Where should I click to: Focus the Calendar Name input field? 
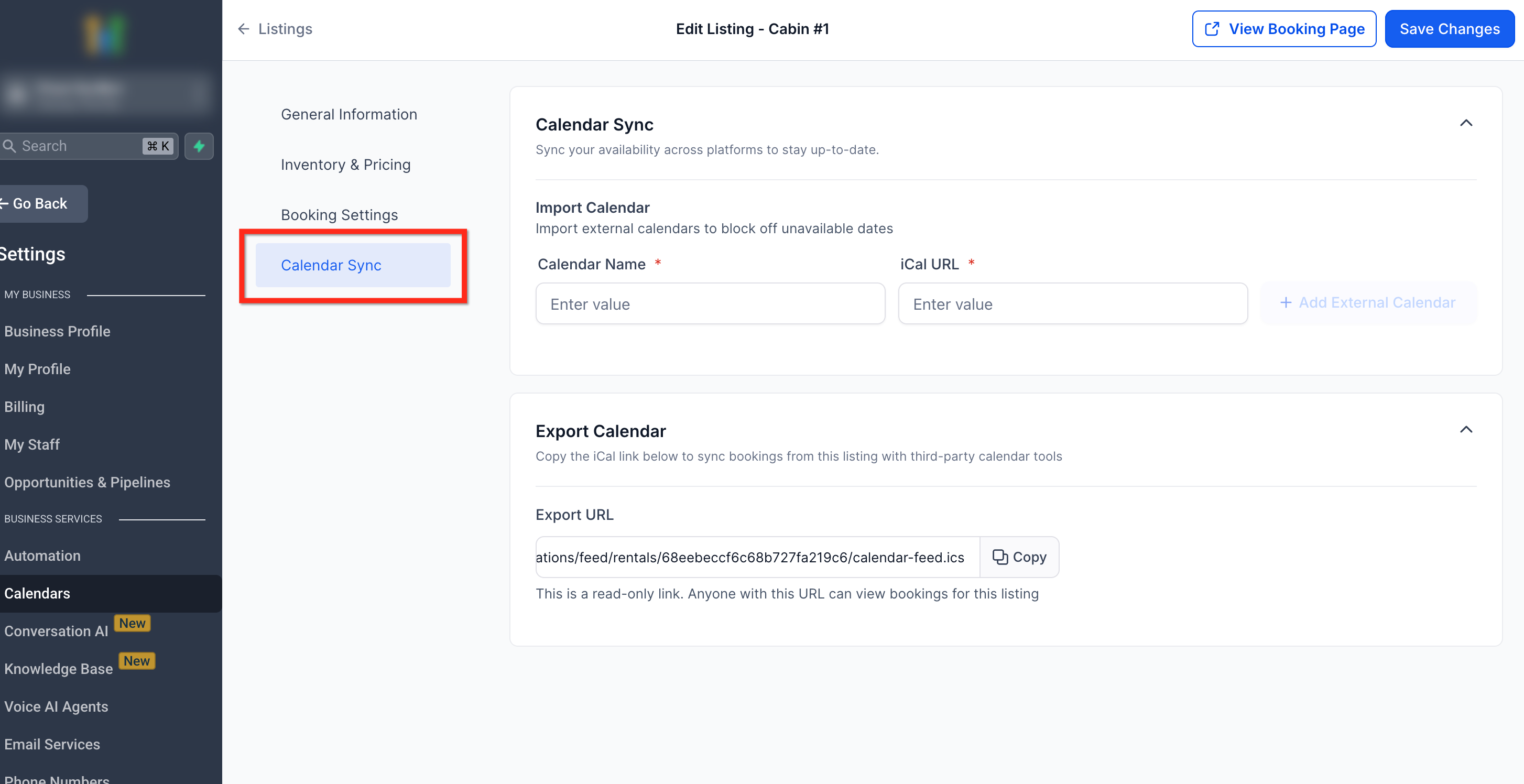pyautogui.click(x=710, y=304)
